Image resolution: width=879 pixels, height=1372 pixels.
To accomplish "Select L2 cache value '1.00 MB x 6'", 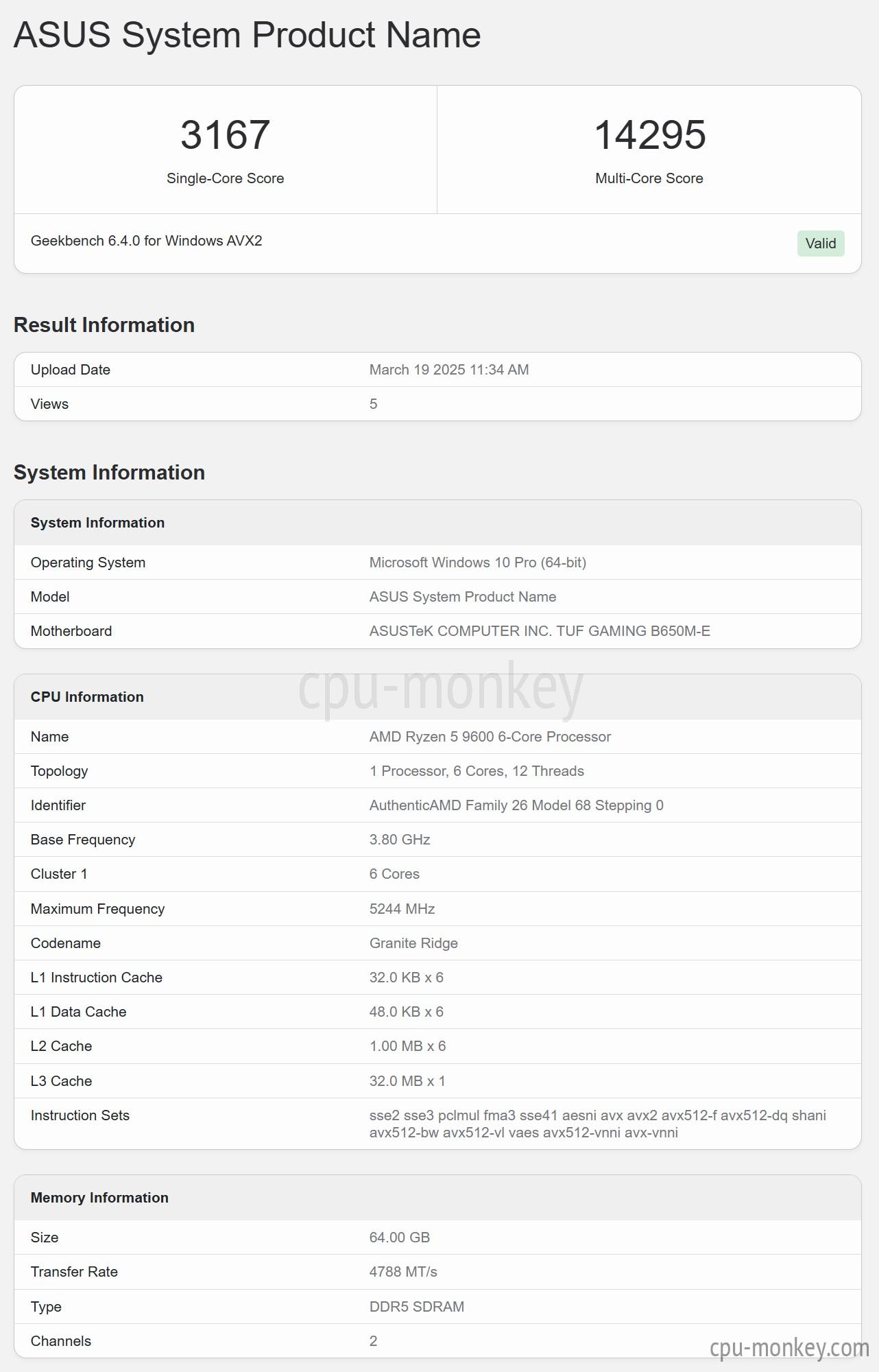I will (x=408, y=1046).
